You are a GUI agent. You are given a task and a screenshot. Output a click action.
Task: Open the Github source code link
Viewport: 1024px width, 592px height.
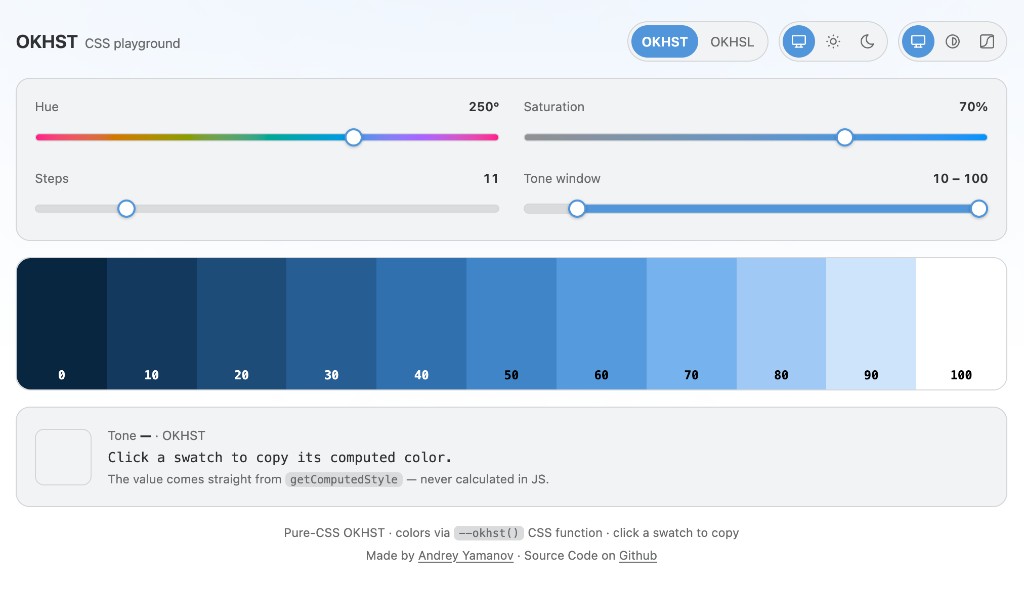pyautogui.click(x=638, y=556)
